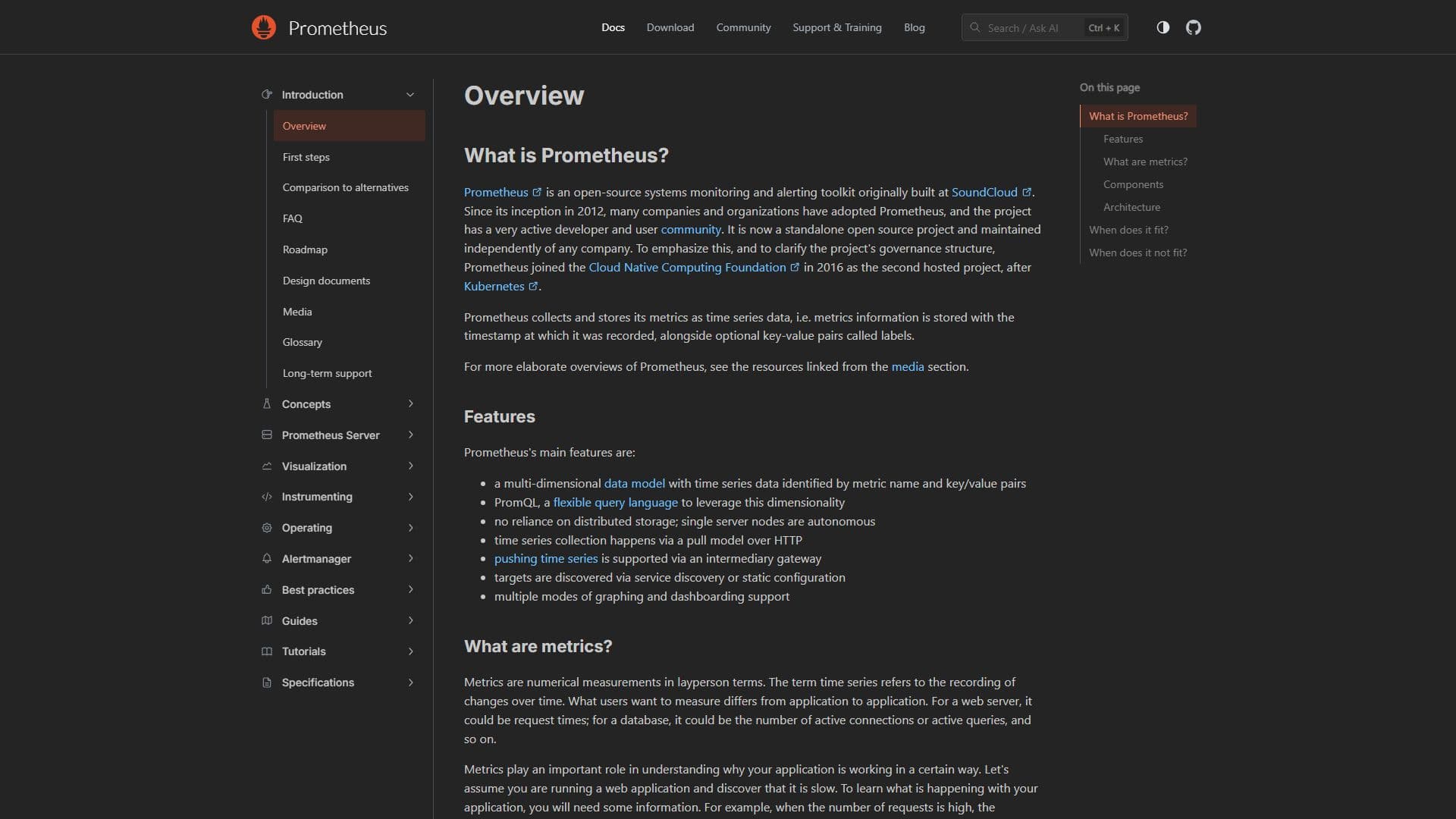The width and height of the screenshot is (1456, 819).
Task: Click the Search / Ask AI field
Action: [x=1044, y=27]
